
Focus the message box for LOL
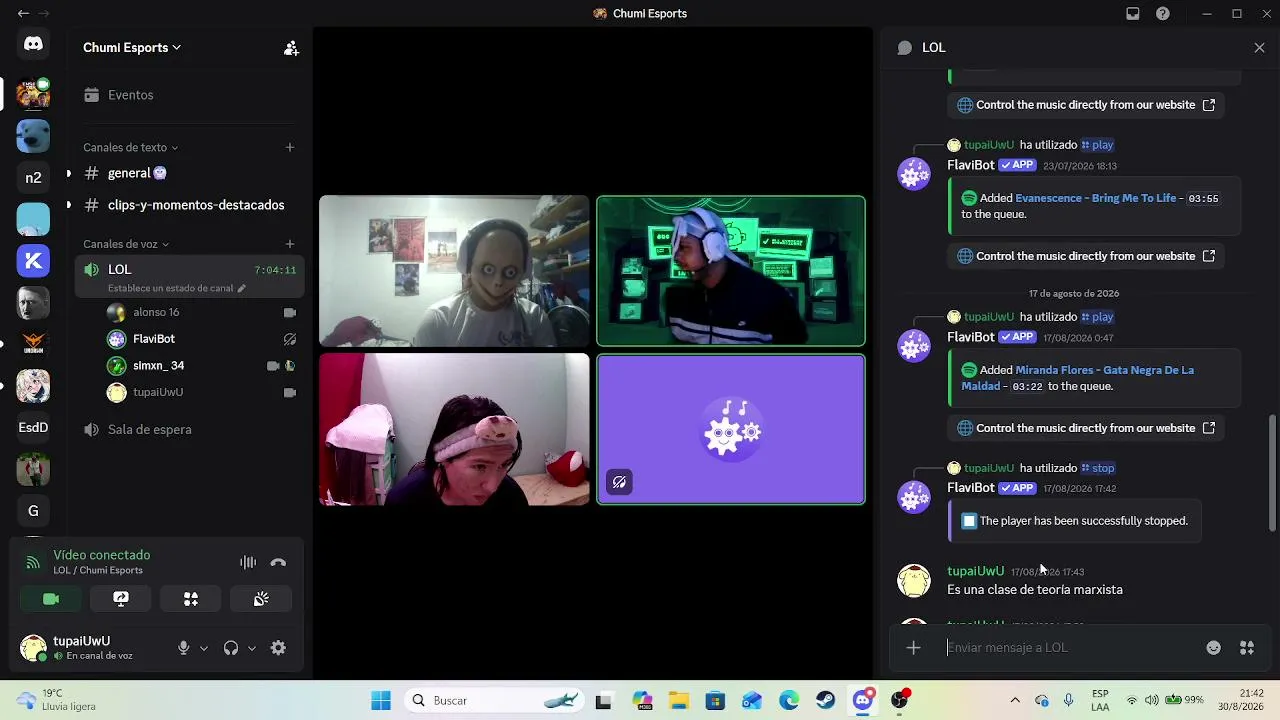(1070, 648)
